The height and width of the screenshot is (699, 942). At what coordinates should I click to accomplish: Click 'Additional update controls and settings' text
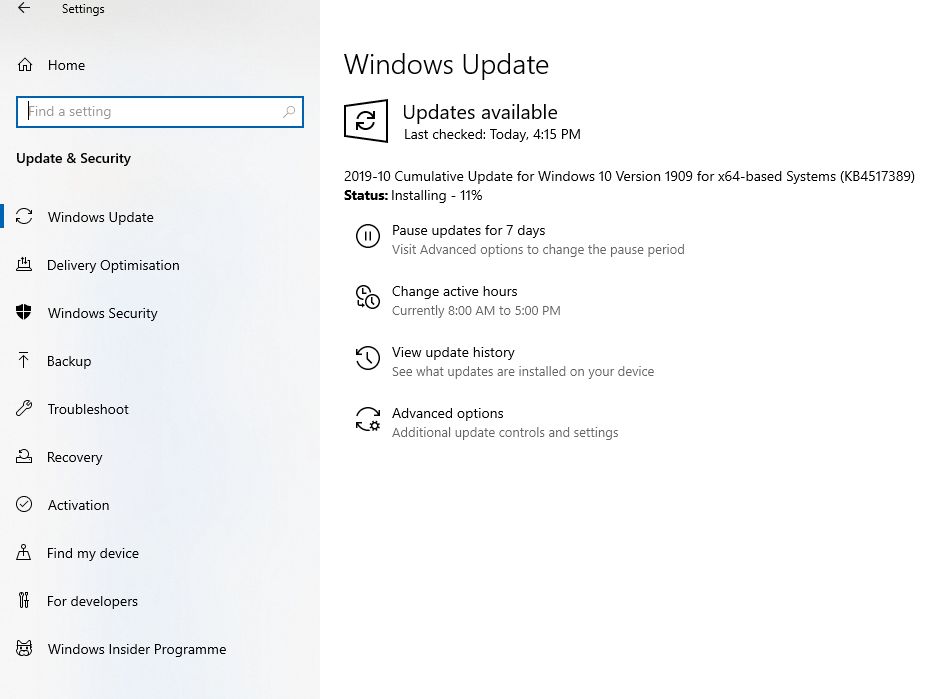pyautogui.click(x=505, y=433)
